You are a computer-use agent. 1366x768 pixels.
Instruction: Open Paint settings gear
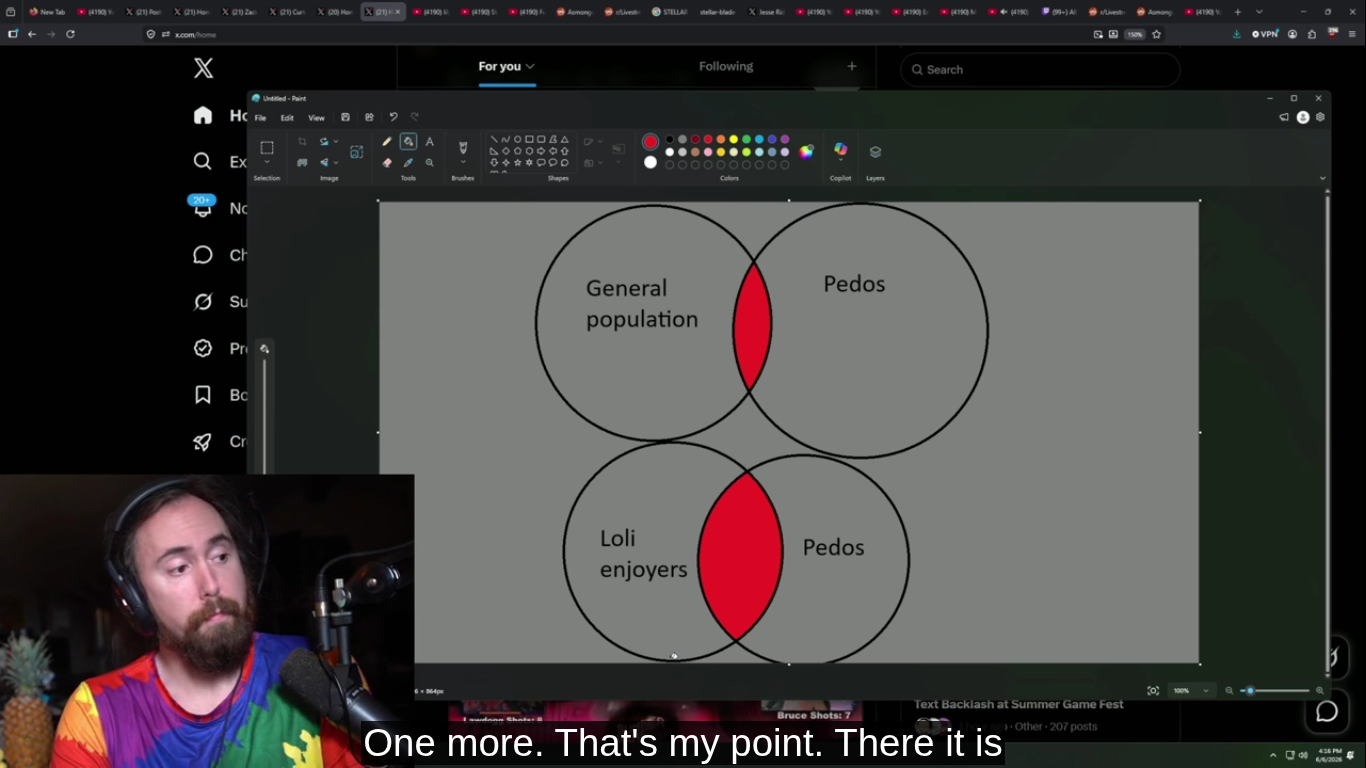(x=1320, y=117)
